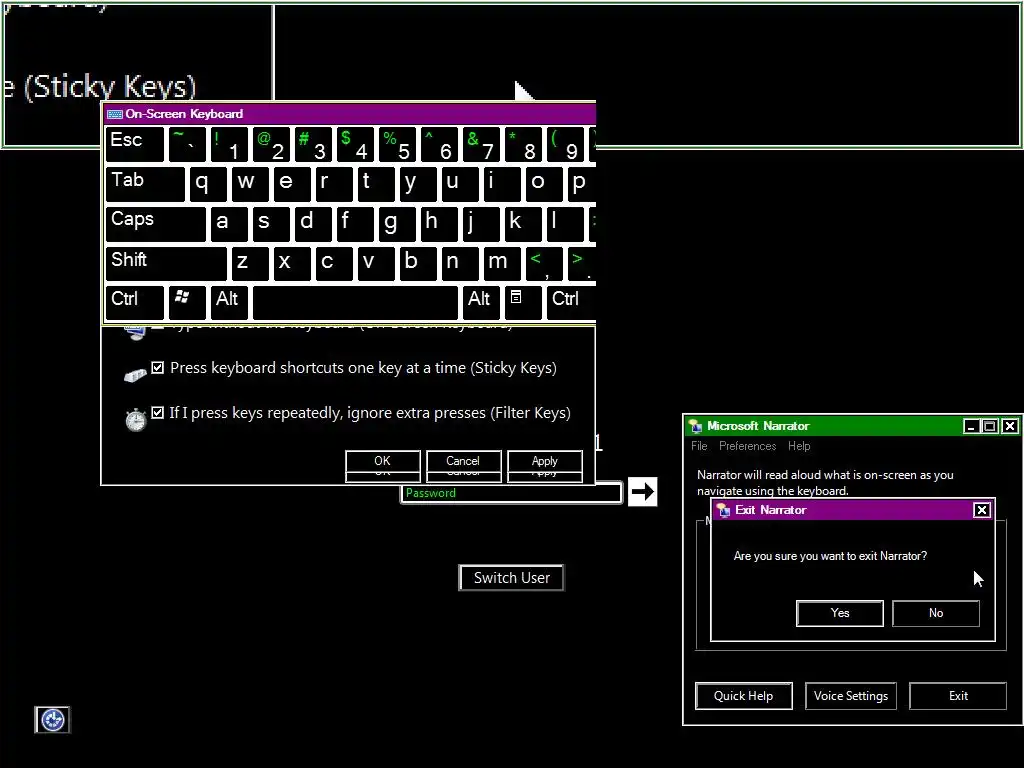Open the Preferences menu in Narrator
The height and width of the screenshot is (768, 1024).
tap(747, 446)
